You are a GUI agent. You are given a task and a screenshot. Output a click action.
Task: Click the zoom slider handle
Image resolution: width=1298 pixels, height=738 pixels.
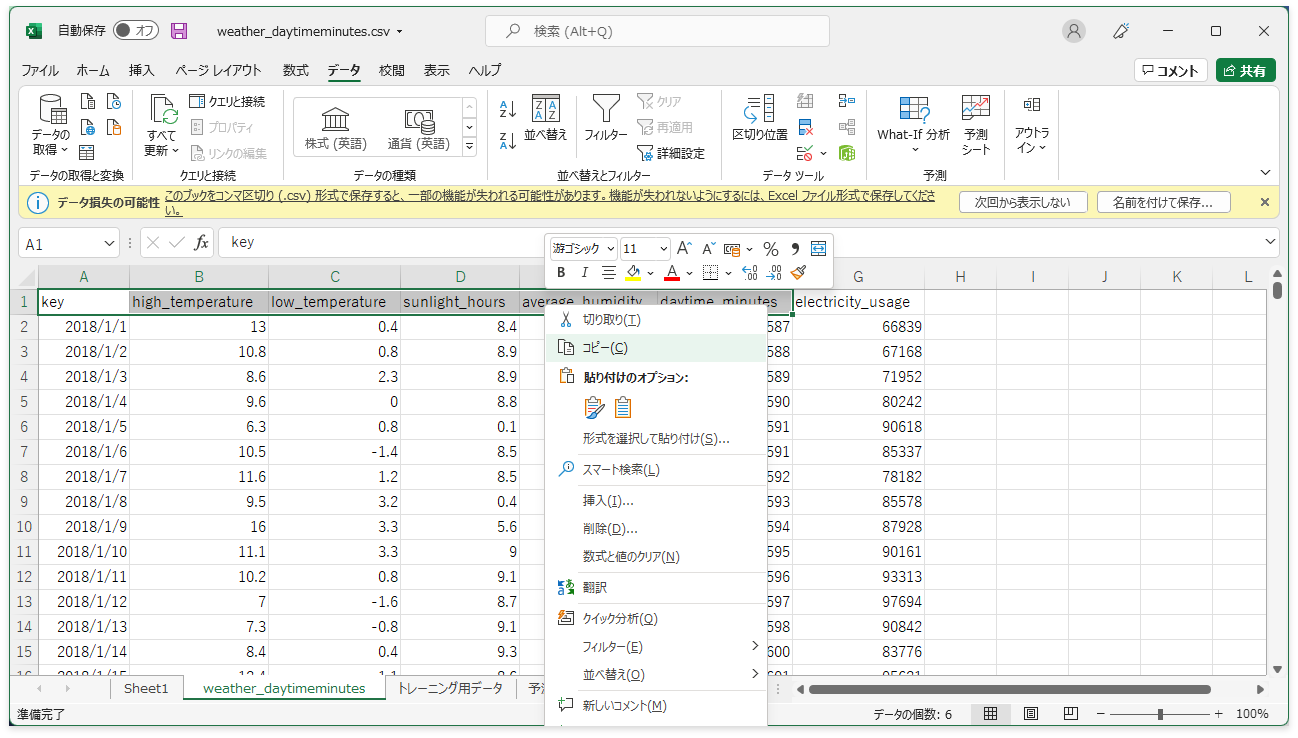click(1160, 714)
